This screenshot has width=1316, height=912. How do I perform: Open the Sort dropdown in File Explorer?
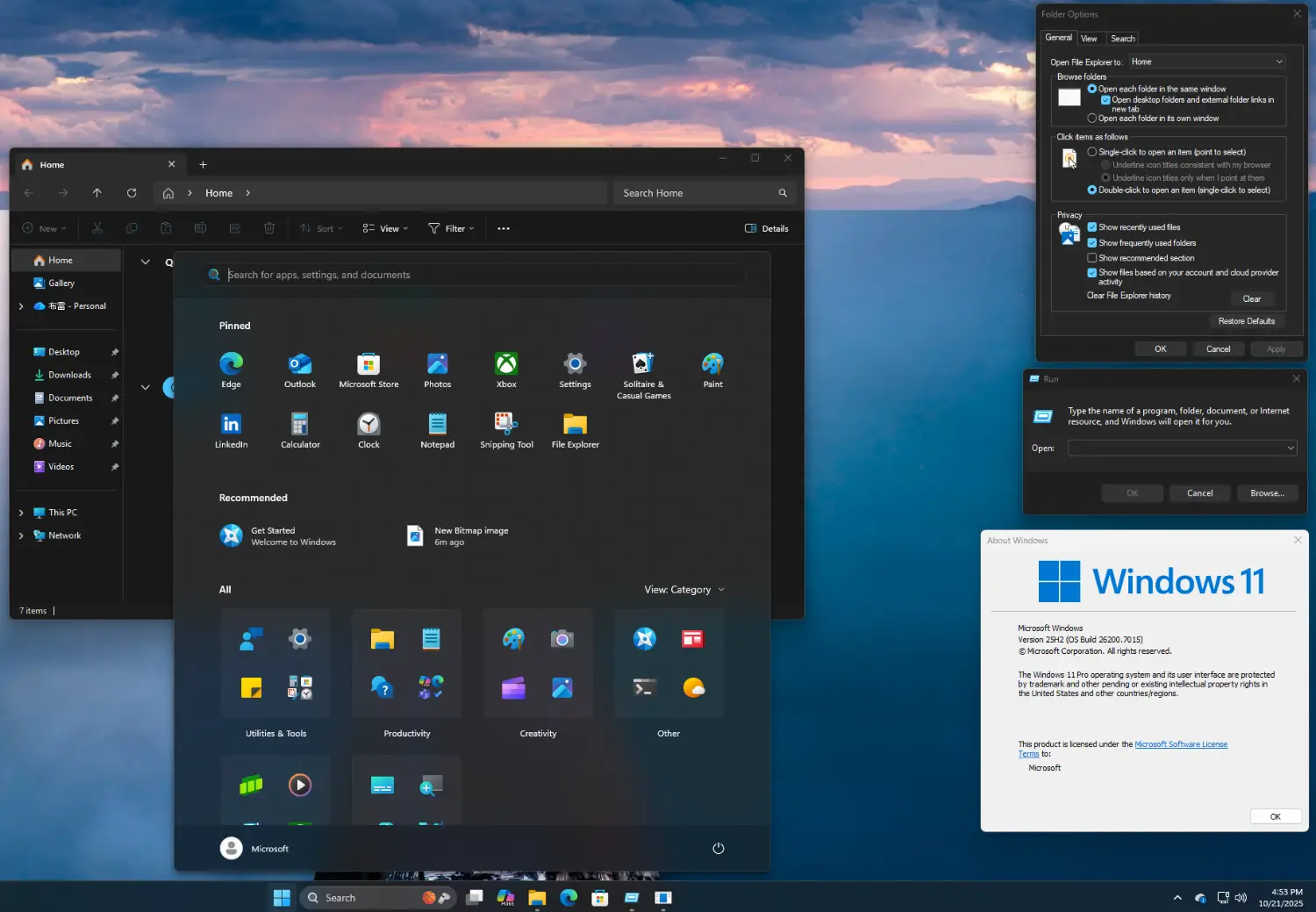click(x=321, y=228)
